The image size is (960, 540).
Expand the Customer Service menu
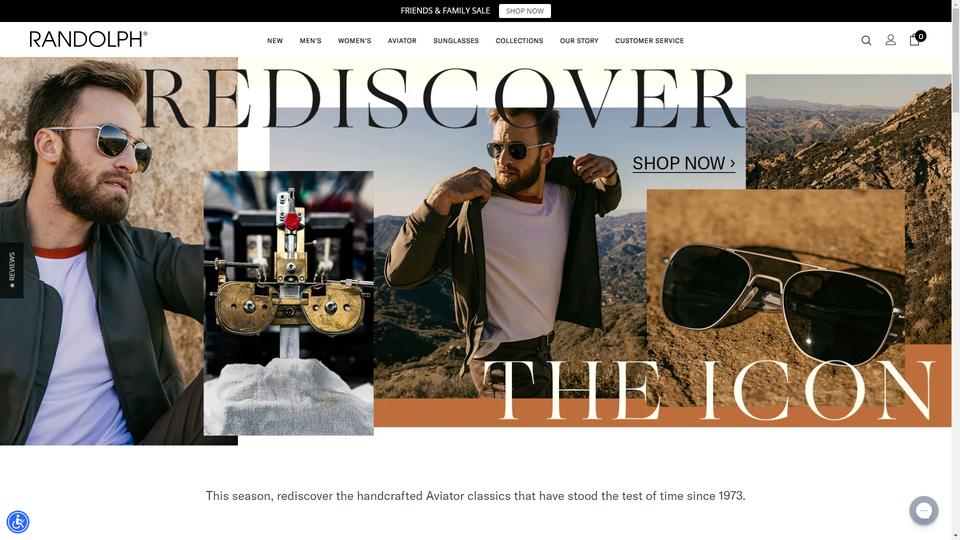click(650, 40)
